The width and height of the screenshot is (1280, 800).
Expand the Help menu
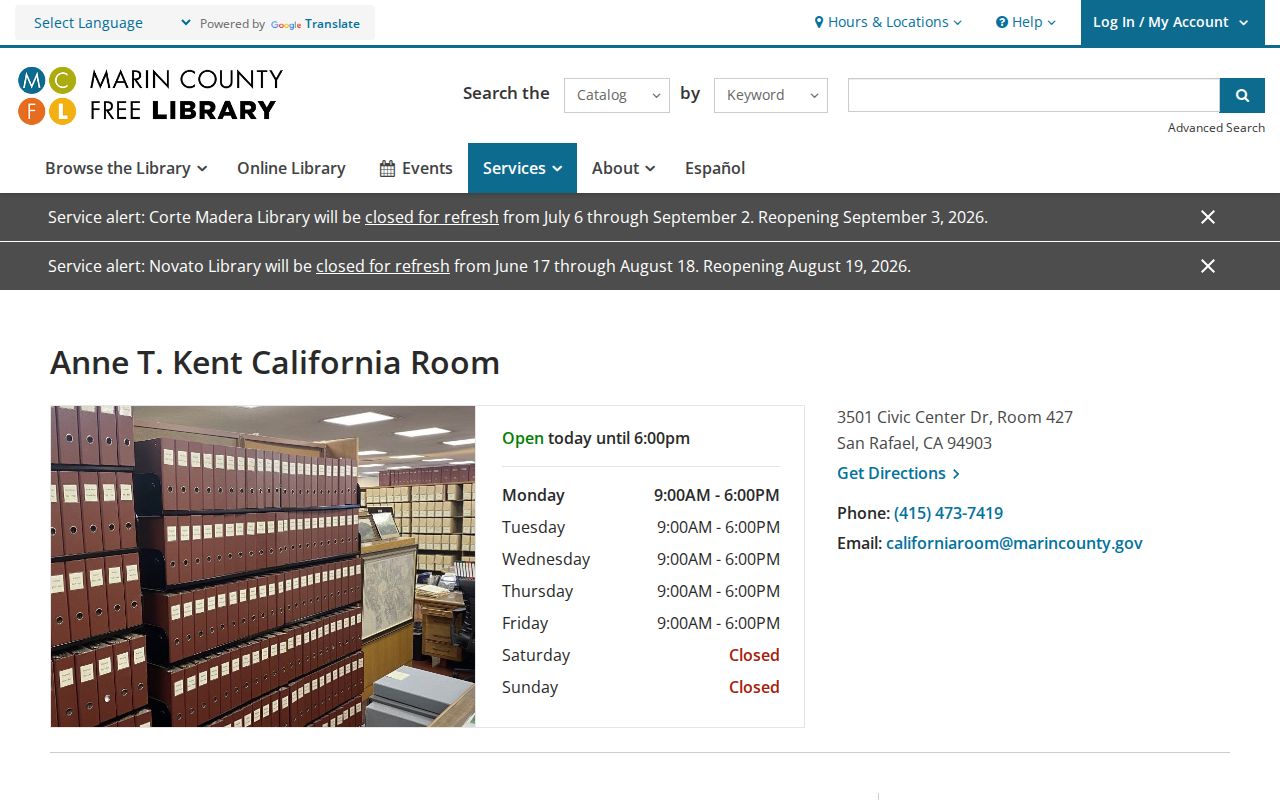click(1026, 22)
